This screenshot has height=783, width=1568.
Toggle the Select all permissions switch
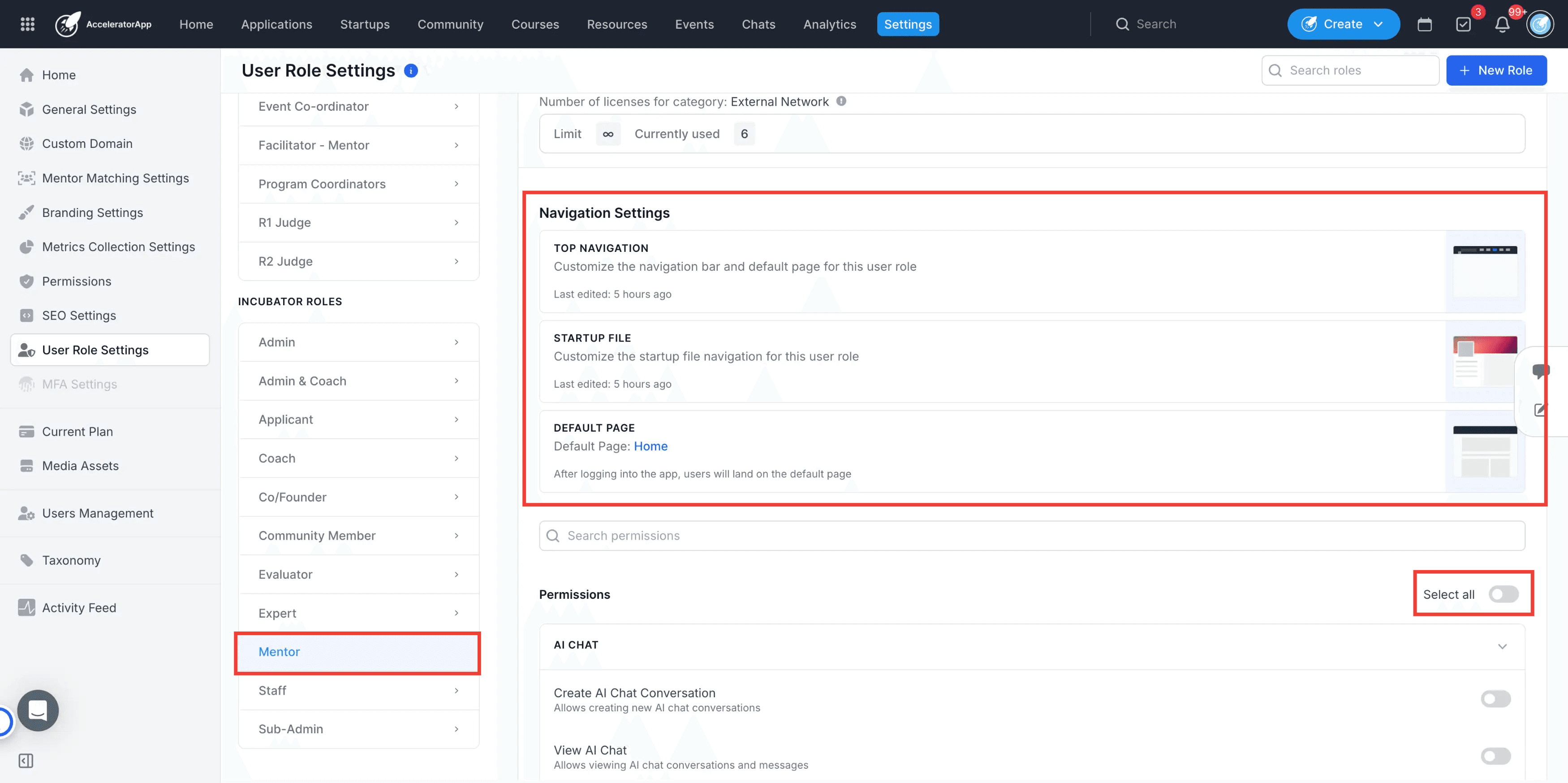coord(1503,594)
